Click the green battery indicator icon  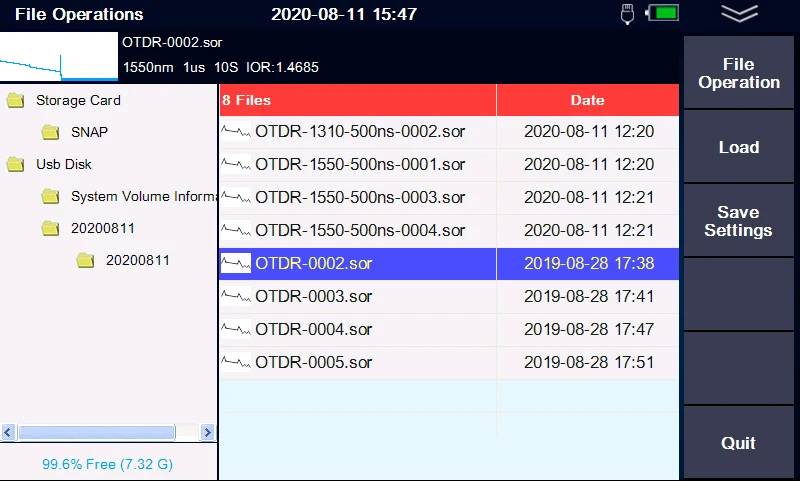point(662,14)
